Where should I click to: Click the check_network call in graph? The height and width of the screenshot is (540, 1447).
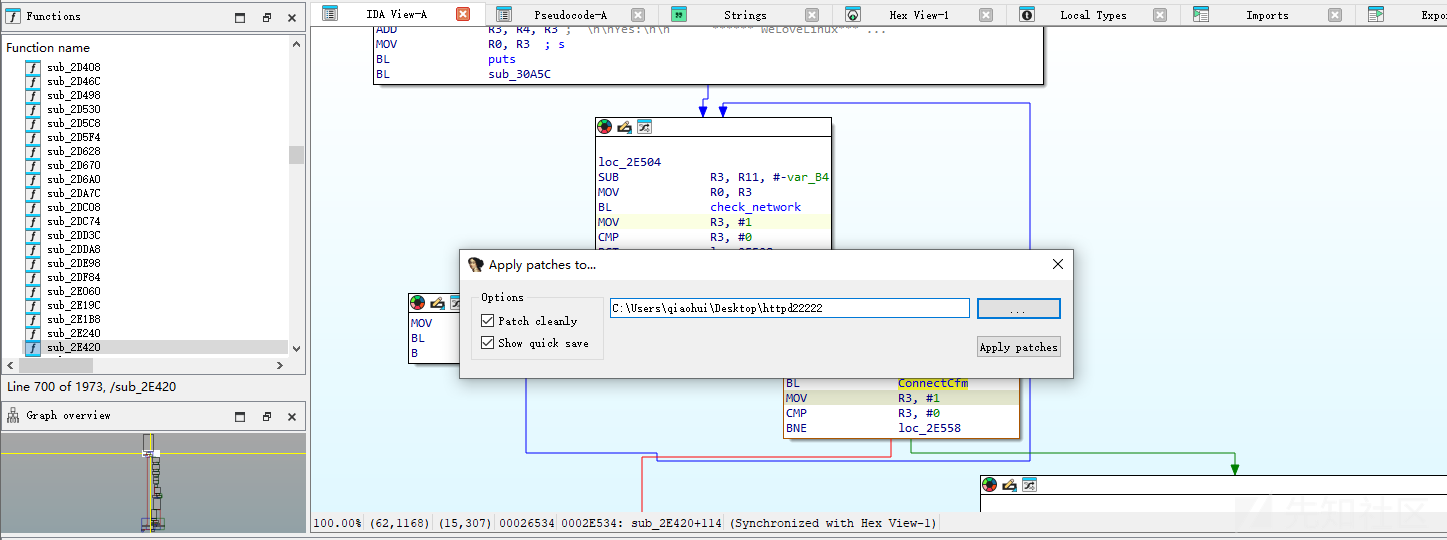point(755,207)
